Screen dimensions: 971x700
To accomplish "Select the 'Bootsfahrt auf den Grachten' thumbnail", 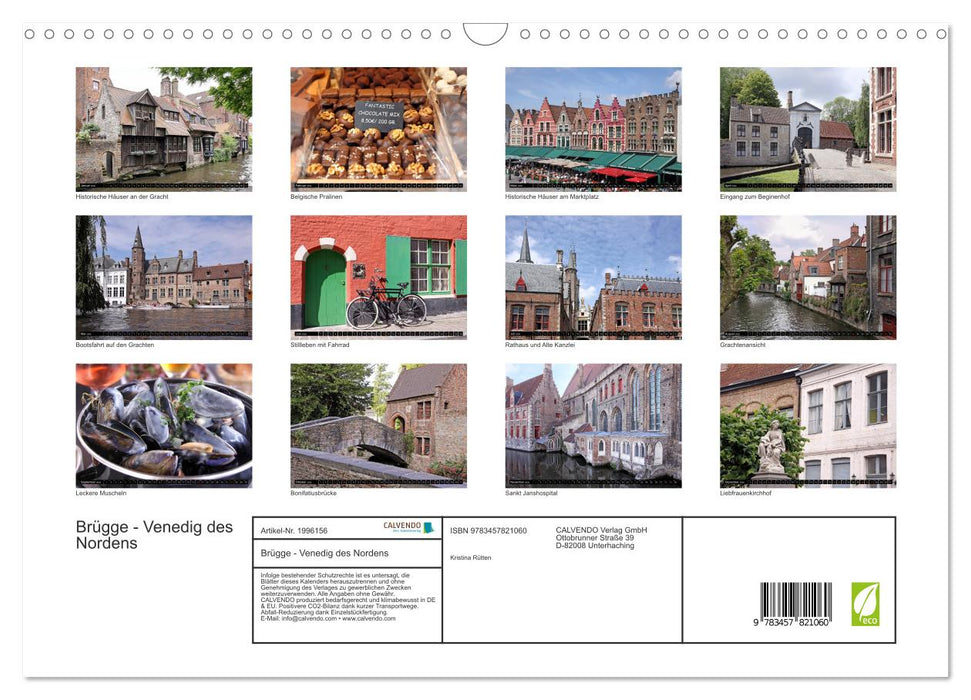I will click(x=163, y=277).
